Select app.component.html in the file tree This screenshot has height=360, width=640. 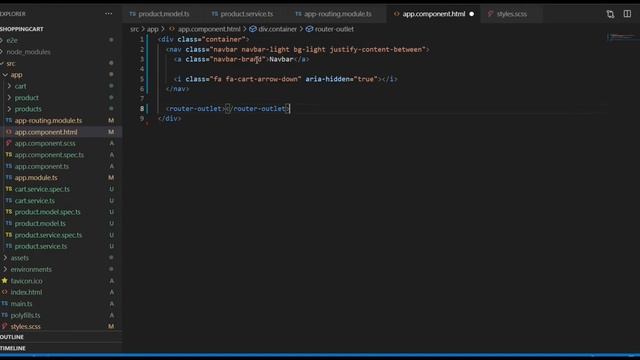pos(46,132)
